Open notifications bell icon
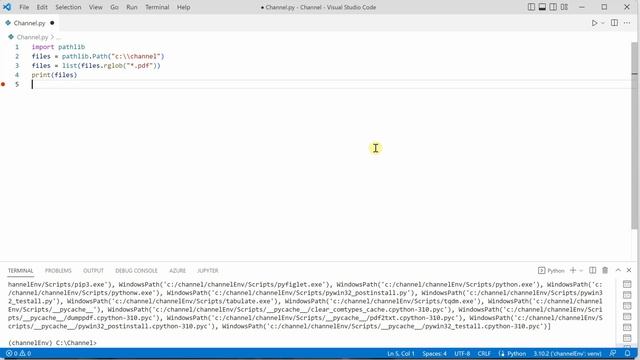 627,353
